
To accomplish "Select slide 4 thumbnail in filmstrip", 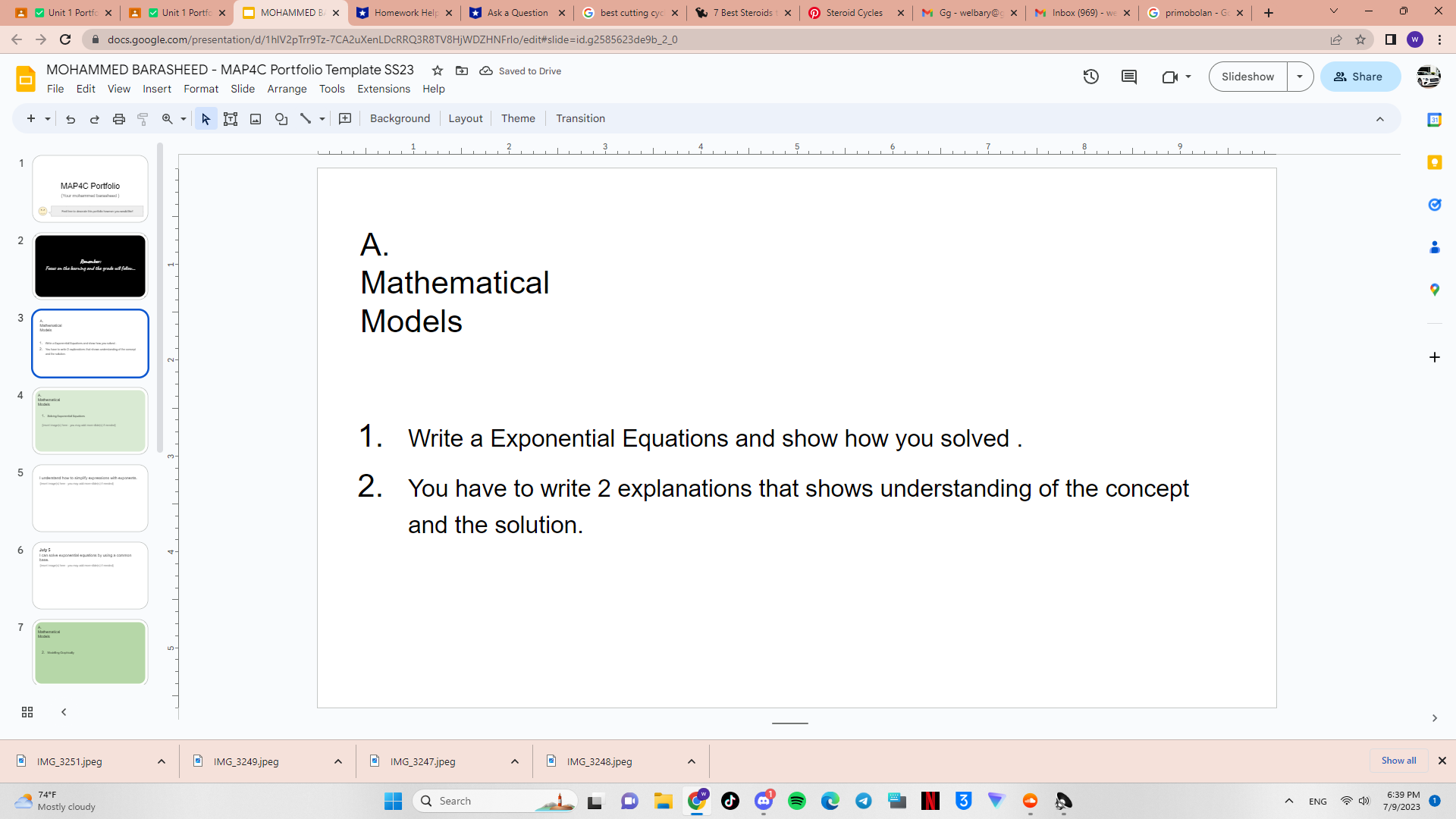I will point(90,420).
